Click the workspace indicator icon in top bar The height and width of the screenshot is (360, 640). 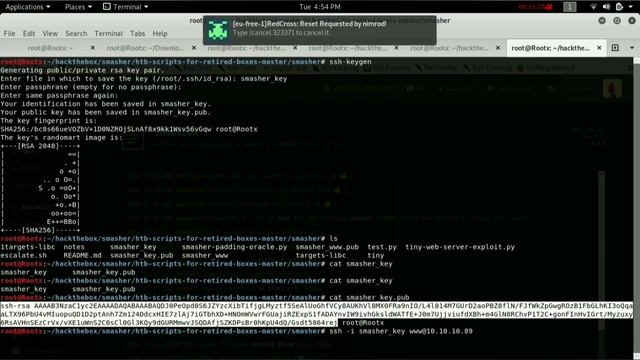pos(570,7)
